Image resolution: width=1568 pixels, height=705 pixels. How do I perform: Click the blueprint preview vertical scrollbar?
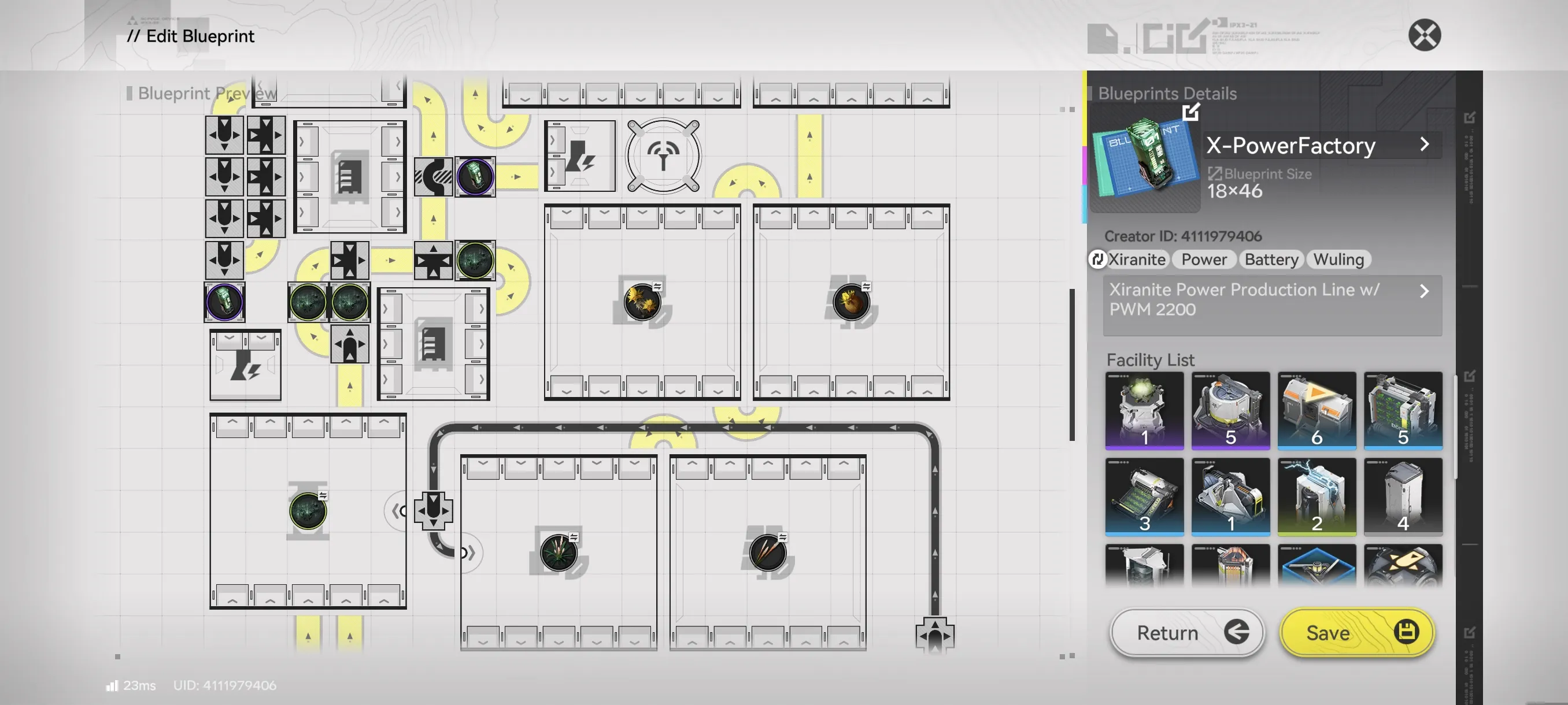click(1072, 365)
